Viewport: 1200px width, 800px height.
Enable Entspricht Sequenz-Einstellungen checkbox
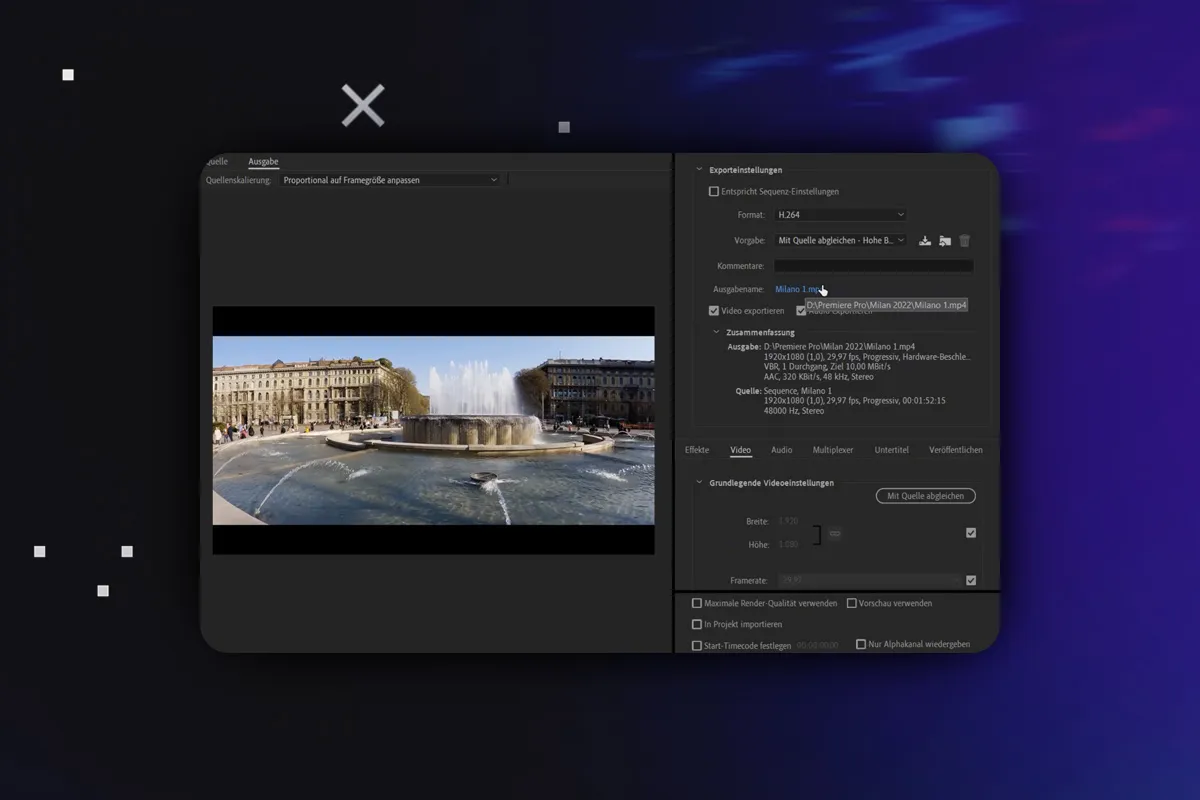click(714, 191)
